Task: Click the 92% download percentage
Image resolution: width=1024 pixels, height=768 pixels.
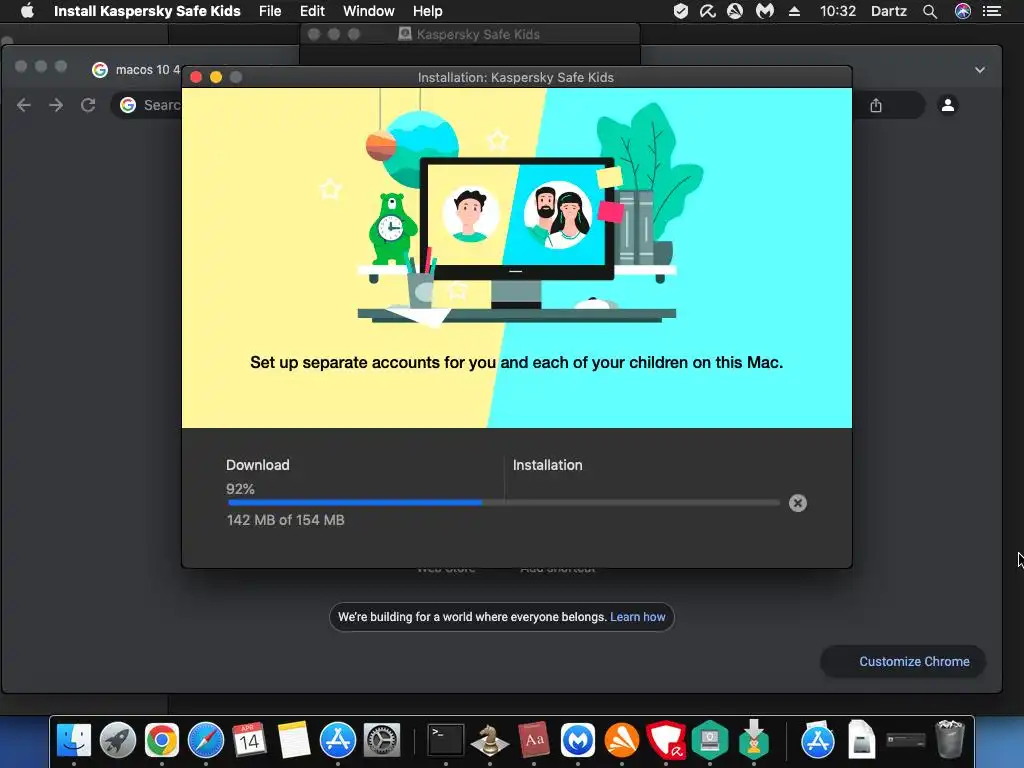Action: click(x=240, y=489)
